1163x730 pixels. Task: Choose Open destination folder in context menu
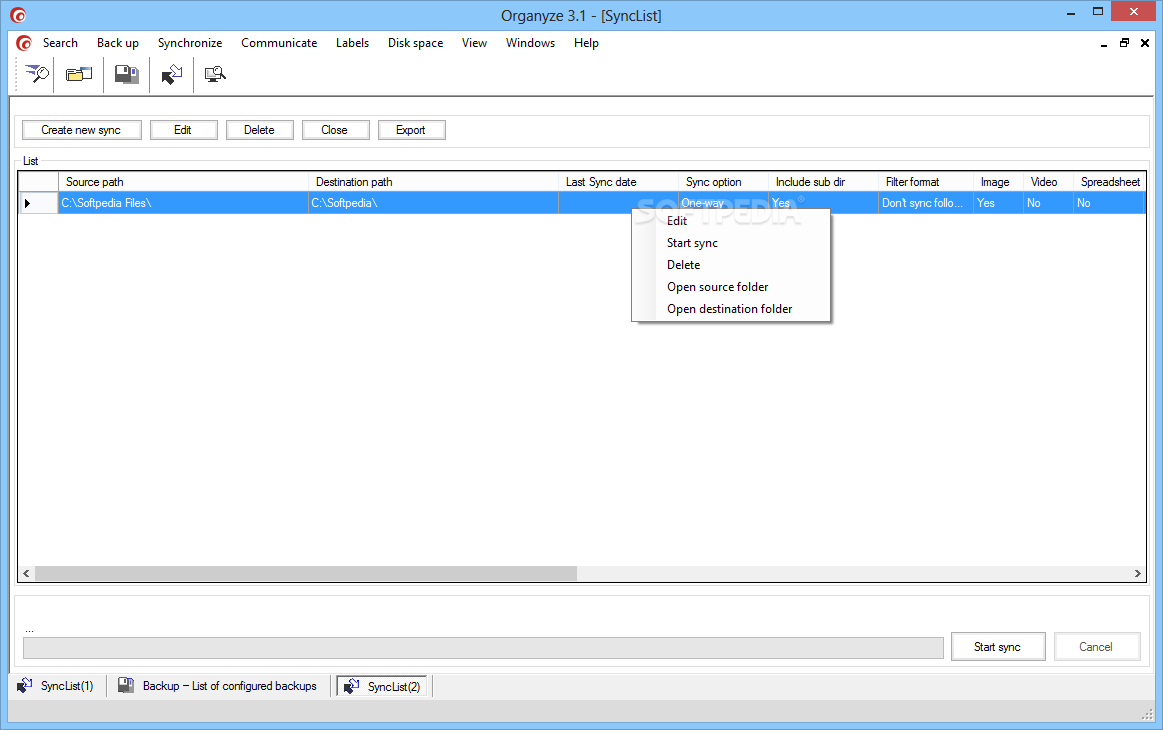pos(731,309)
